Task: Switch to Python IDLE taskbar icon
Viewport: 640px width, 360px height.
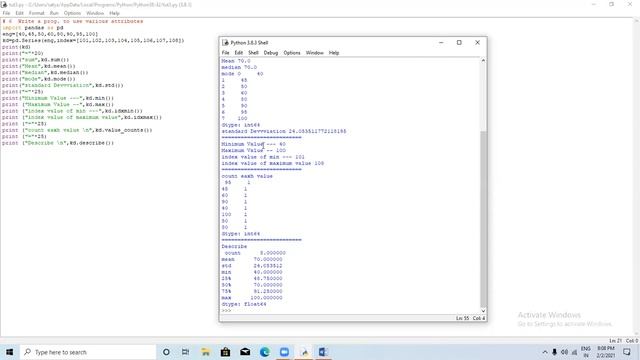Action: (304, 352)
